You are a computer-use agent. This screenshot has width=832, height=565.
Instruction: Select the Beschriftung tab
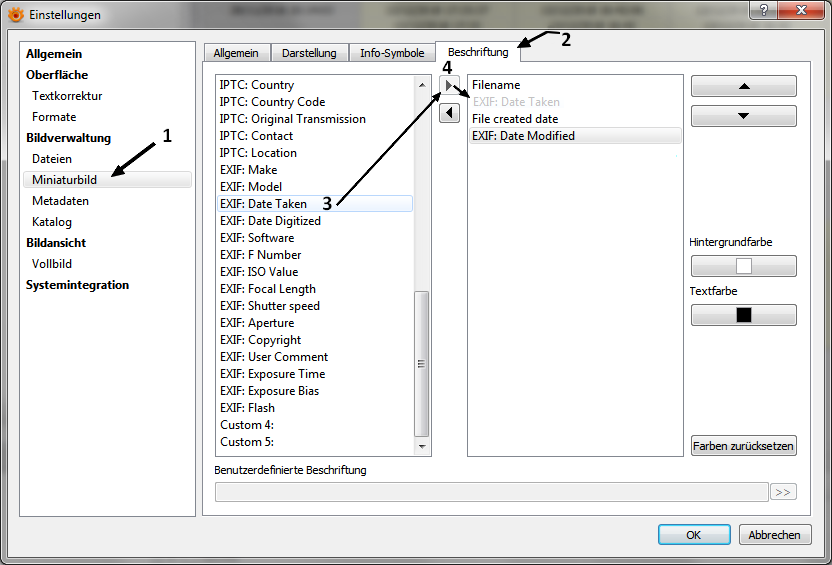(x=478, y=52)
